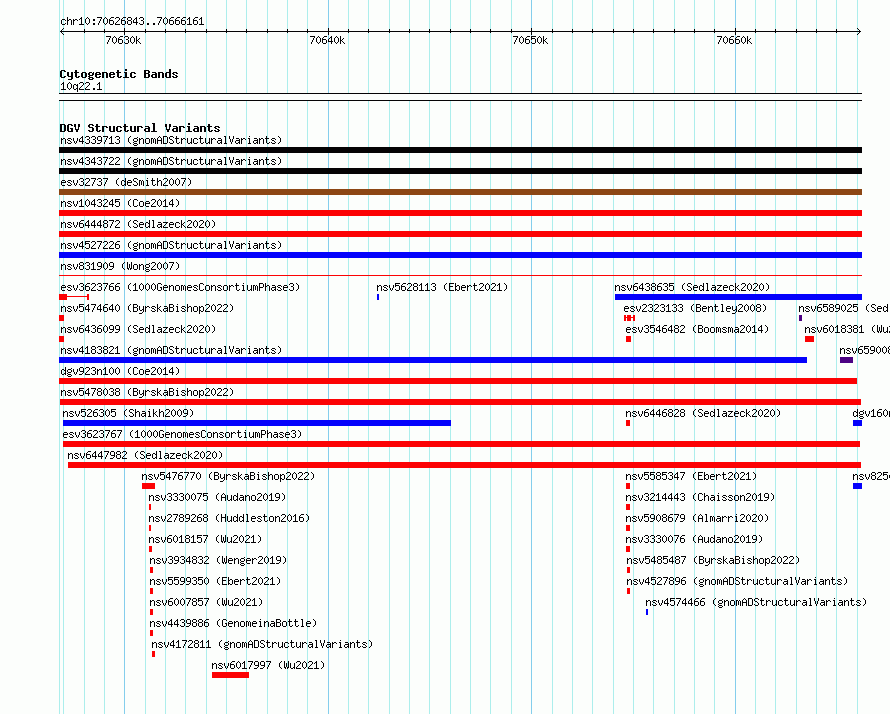This screenshot has width=890, height=714.
Task: Click nsv6436099 Sedlazeck2020 label
Action: pyautogui.click(x=138, y=329)
